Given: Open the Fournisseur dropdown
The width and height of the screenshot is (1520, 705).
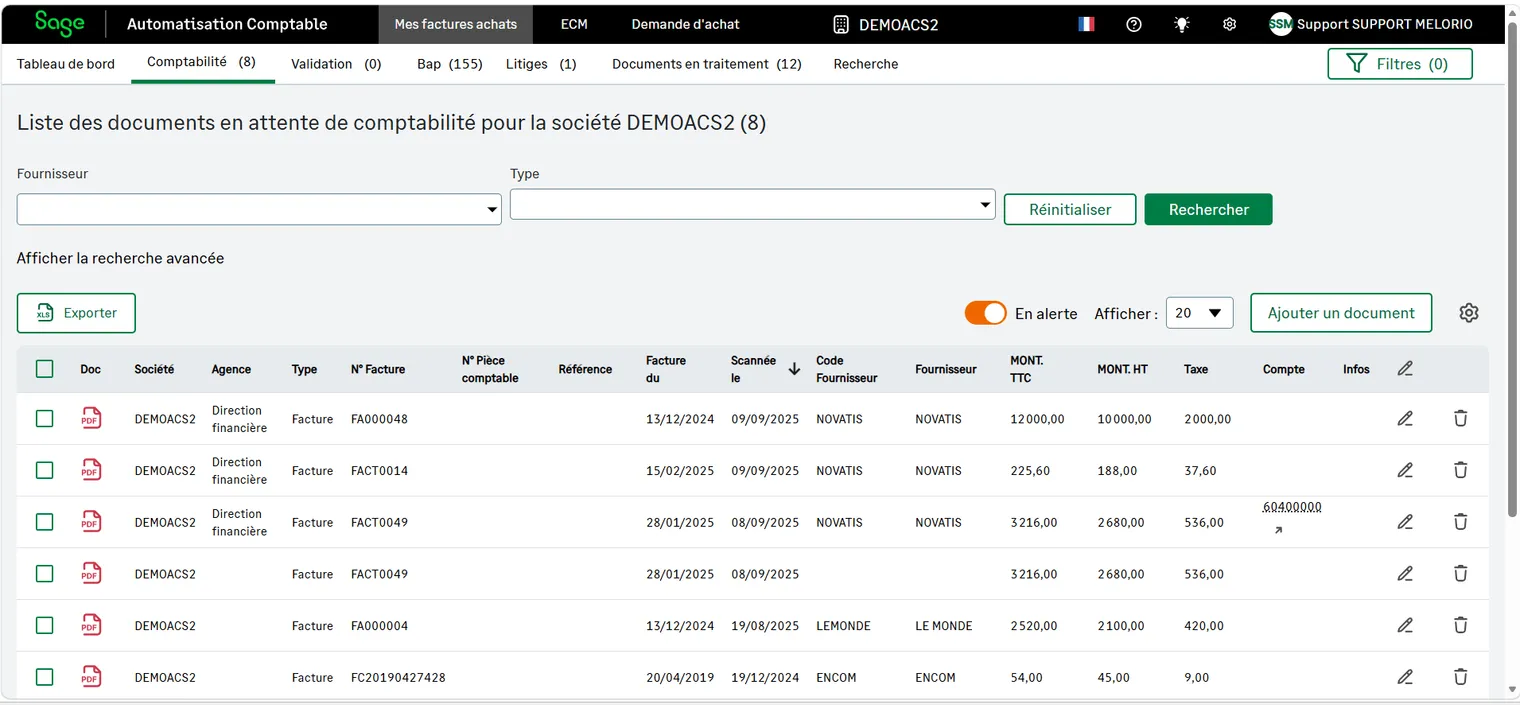Looking at the screenshot, I should [259, 209].
